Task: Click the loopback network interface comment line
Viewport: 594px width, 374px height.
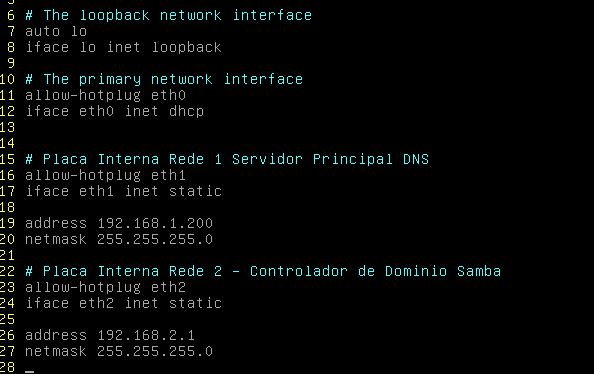Action: [x=169, y=16]
